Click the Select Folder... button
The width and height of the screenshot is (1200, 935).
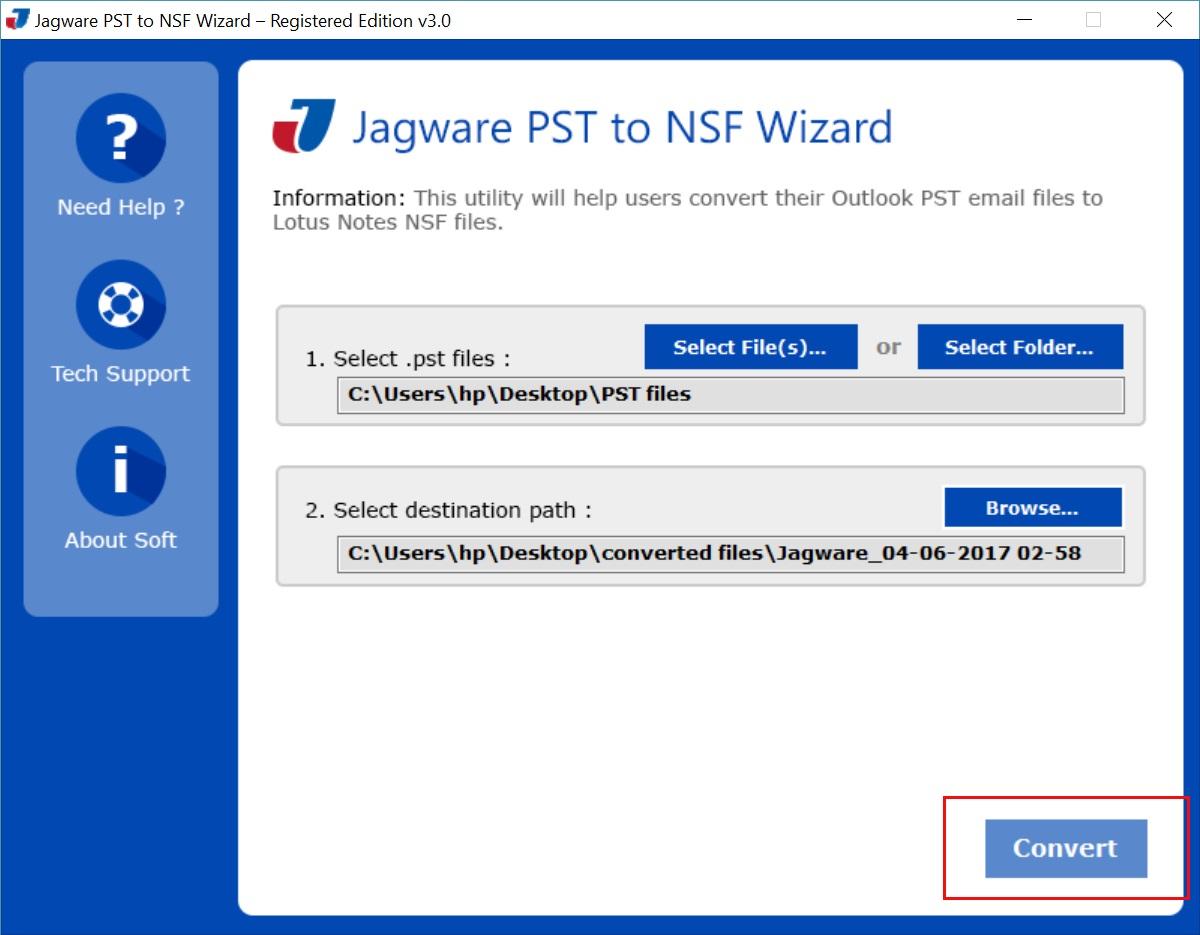1019,347
